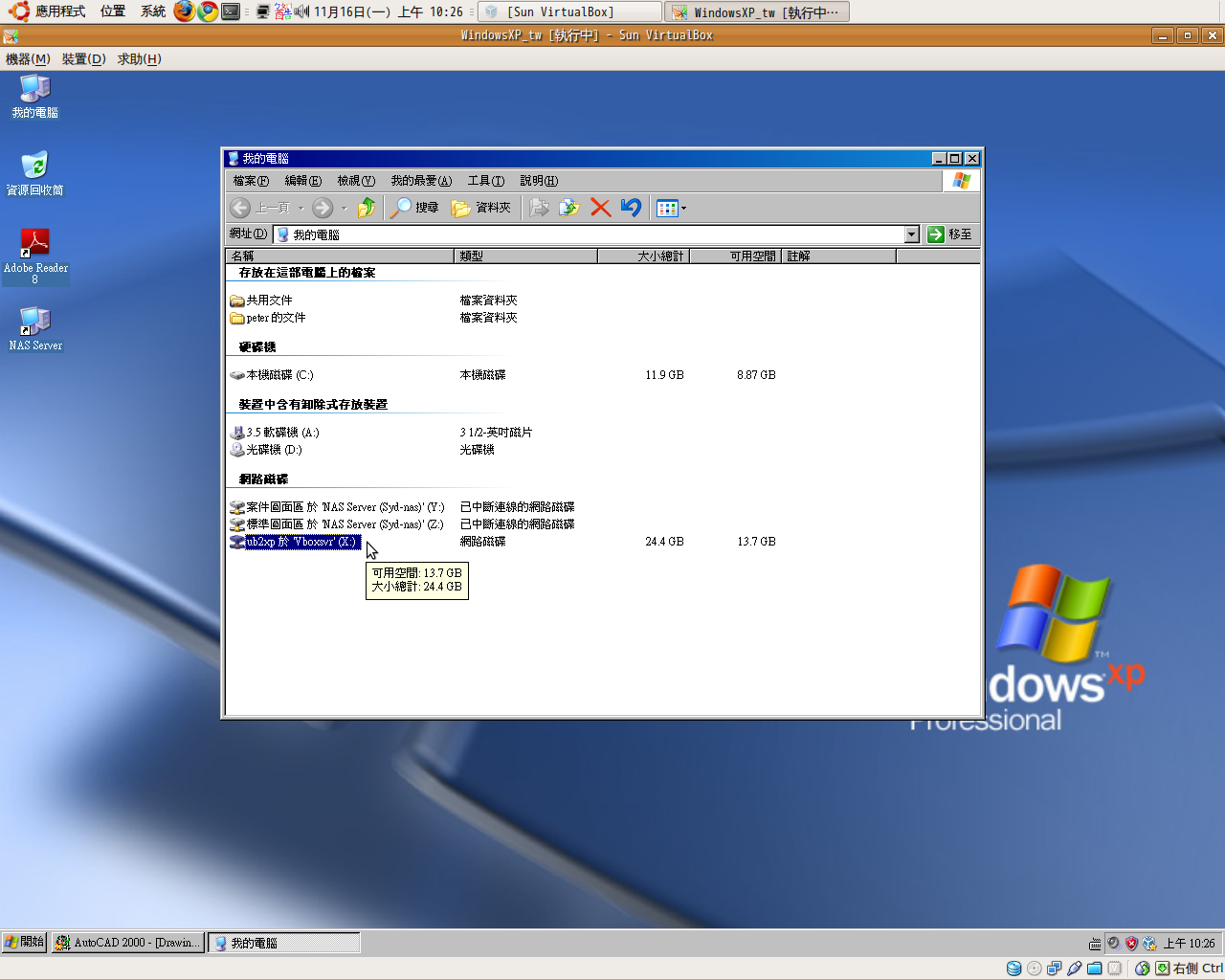Open the Views dropdown button
Viewport: 1225px width, 980px height.
click(x=672, y=208)
